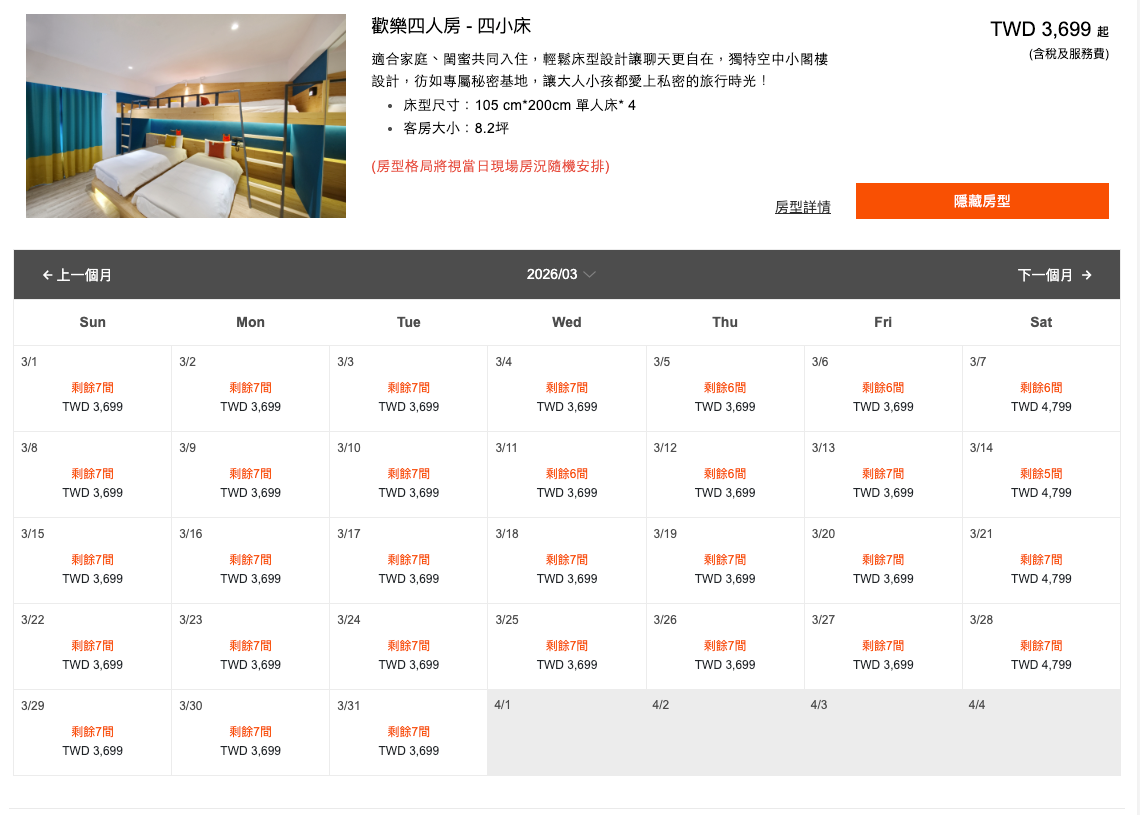Choose the 3/22 Sunday date cell
The image size is (1140, 815).
click(92, 647)
